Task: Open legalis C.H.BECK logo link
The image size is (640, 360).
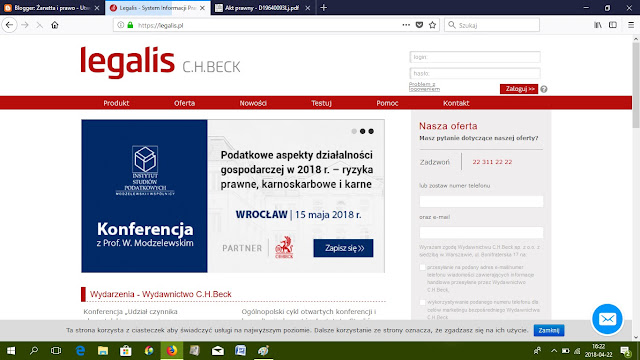Action: coord(160,62)
